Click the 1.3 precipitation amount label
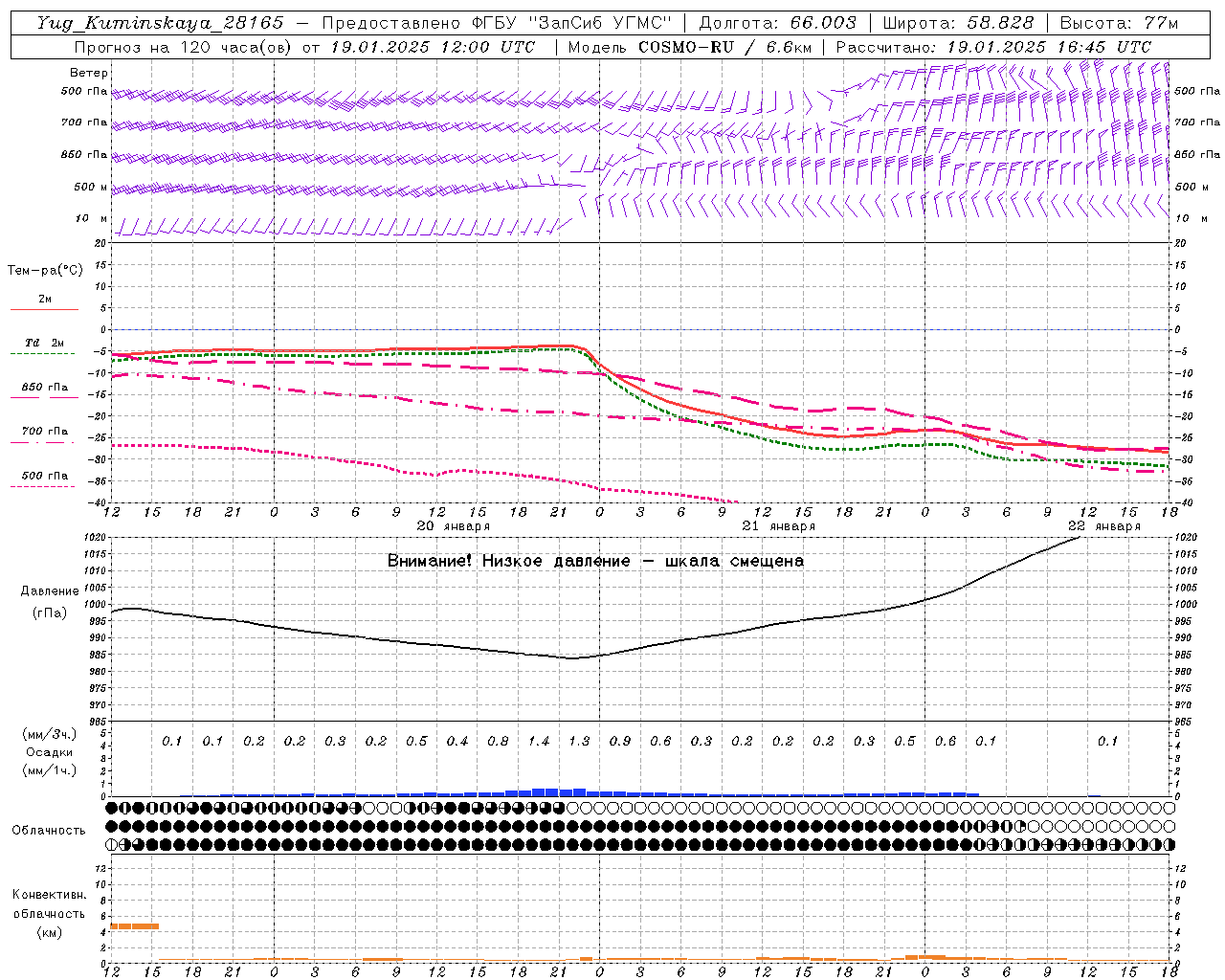 579,741
